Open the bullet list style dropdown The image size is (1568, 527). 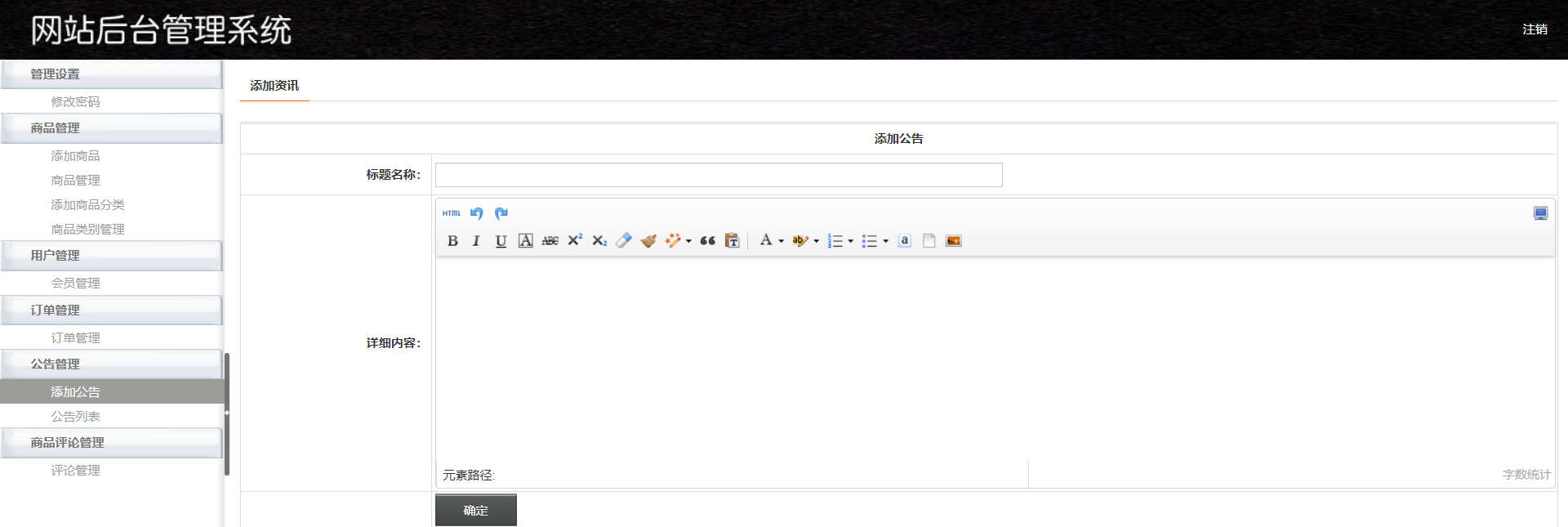885,241
